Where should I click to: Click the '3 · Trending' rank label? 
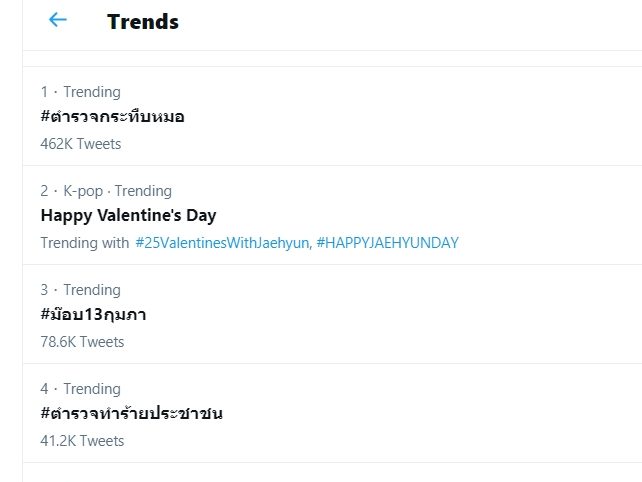click(x=81, y=290)
